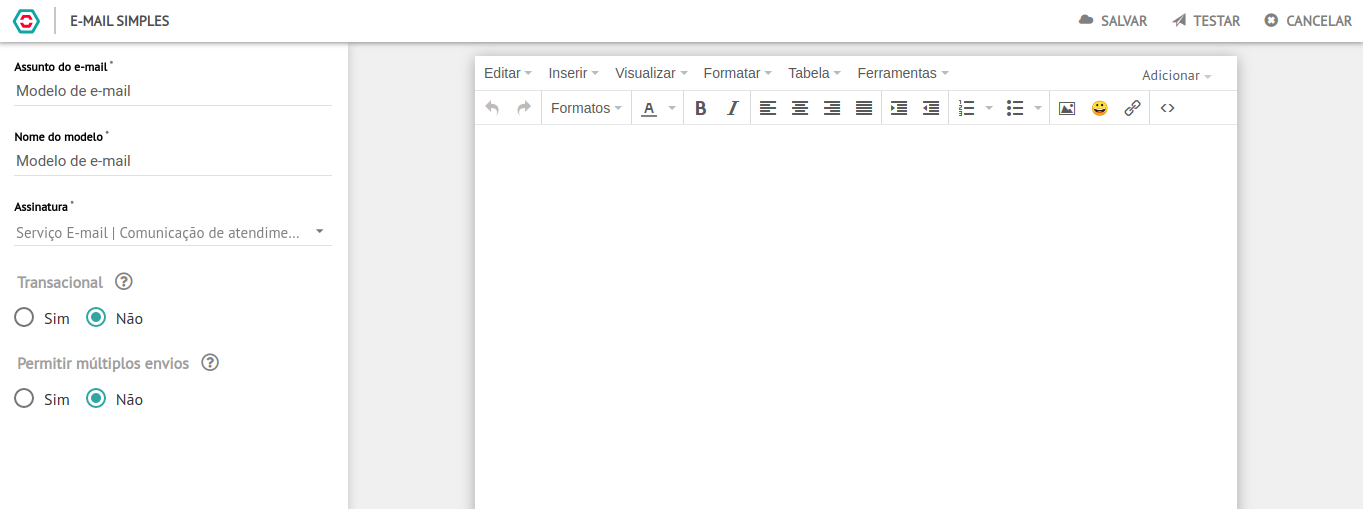1363x509 pixels.
Task: Select Não for Permitir múltiplos envios
Action: coord(96,399)
